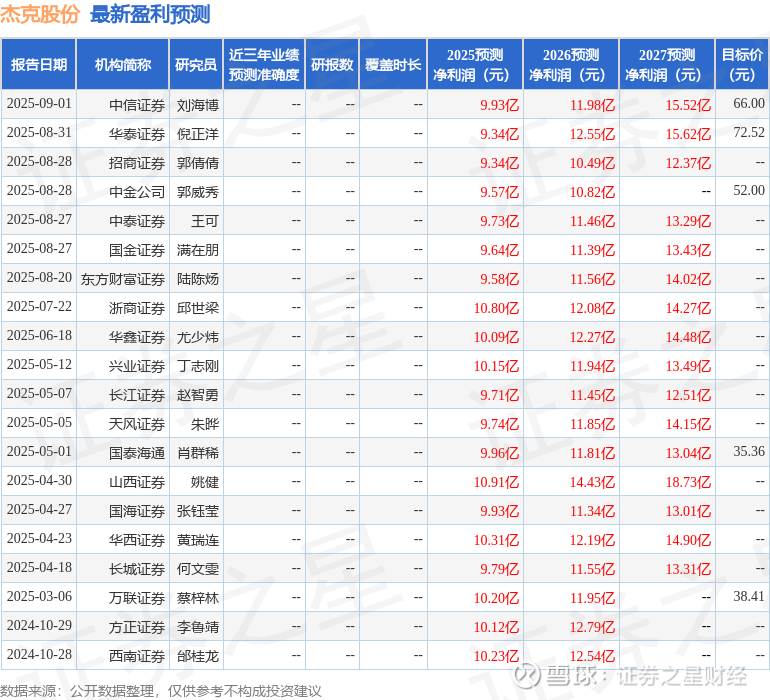Click the 目标价 column header
770x700 pixels.
742,64
